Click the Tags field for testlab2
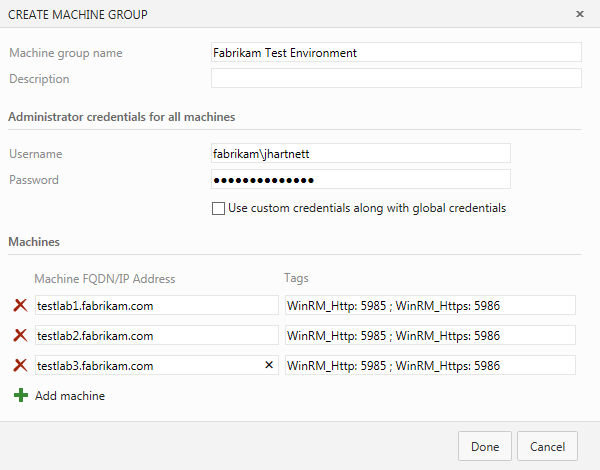Screen dimensions: 600x470 point(430,336)
